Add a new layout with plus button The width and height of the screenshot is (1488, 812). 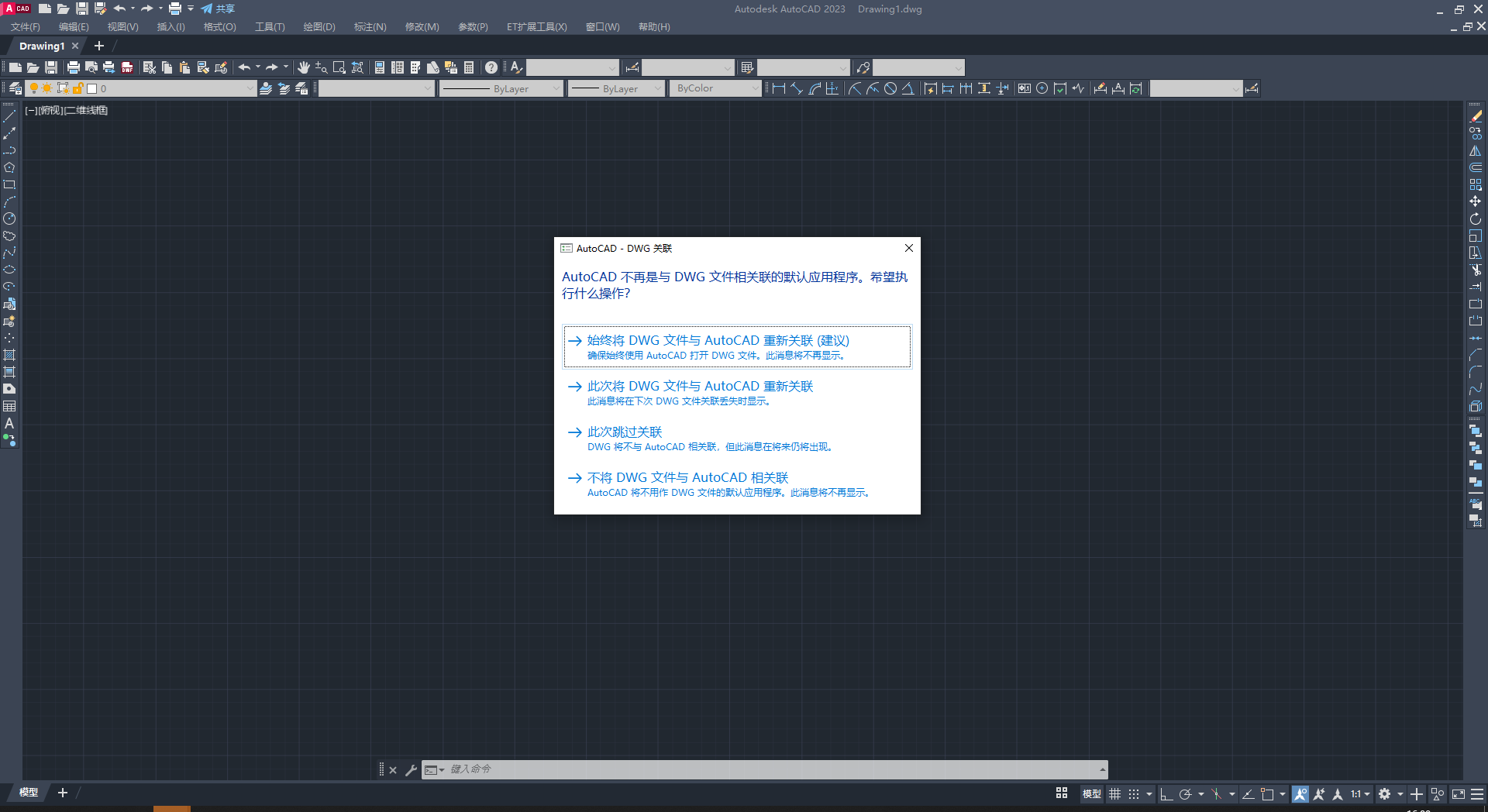[x=63, y=793]
